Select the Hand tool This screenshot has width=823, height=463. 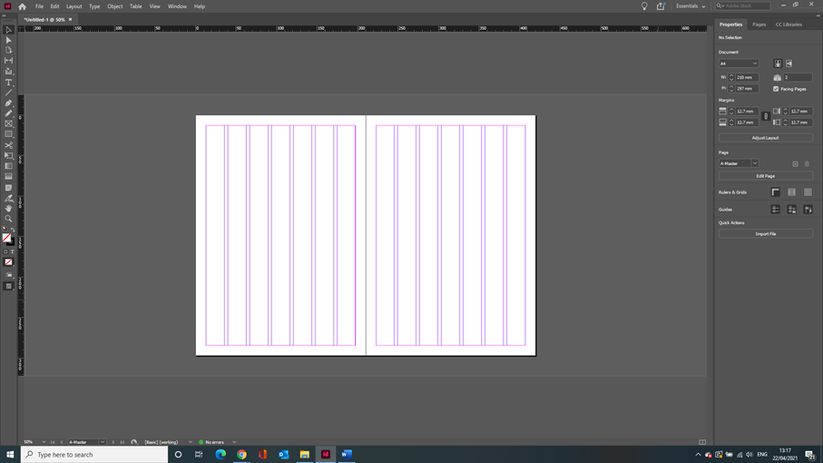click(8, 208)
